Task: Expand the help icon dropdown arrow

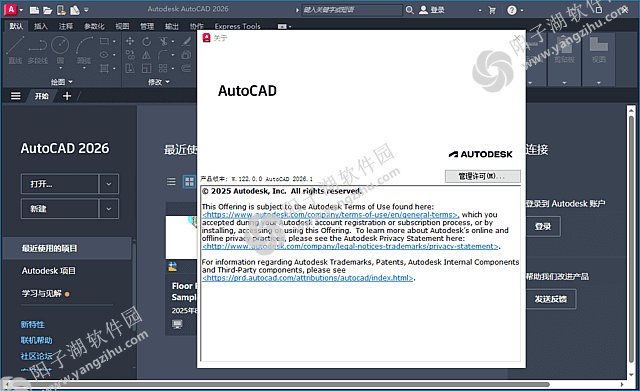Action: pos(522,11)
